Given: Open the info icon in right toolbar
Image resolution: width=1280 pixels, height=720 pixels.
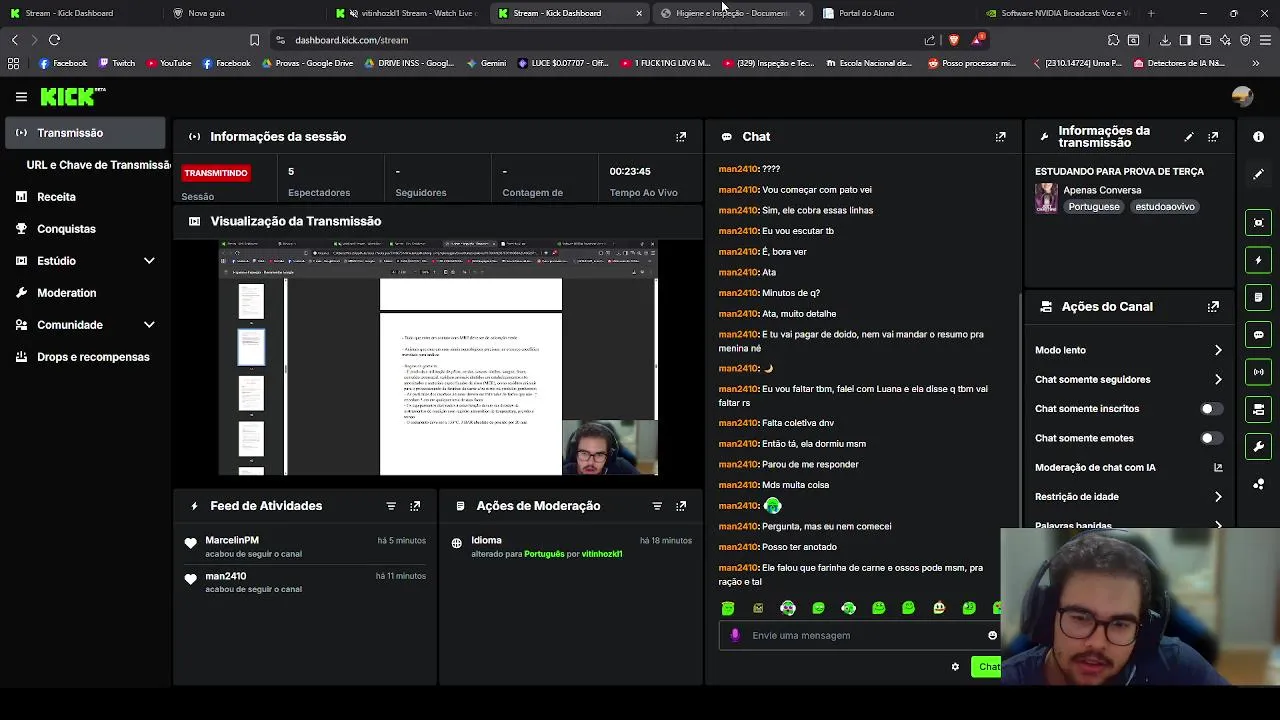Looking at the screenshot, I should [1259, 137].
